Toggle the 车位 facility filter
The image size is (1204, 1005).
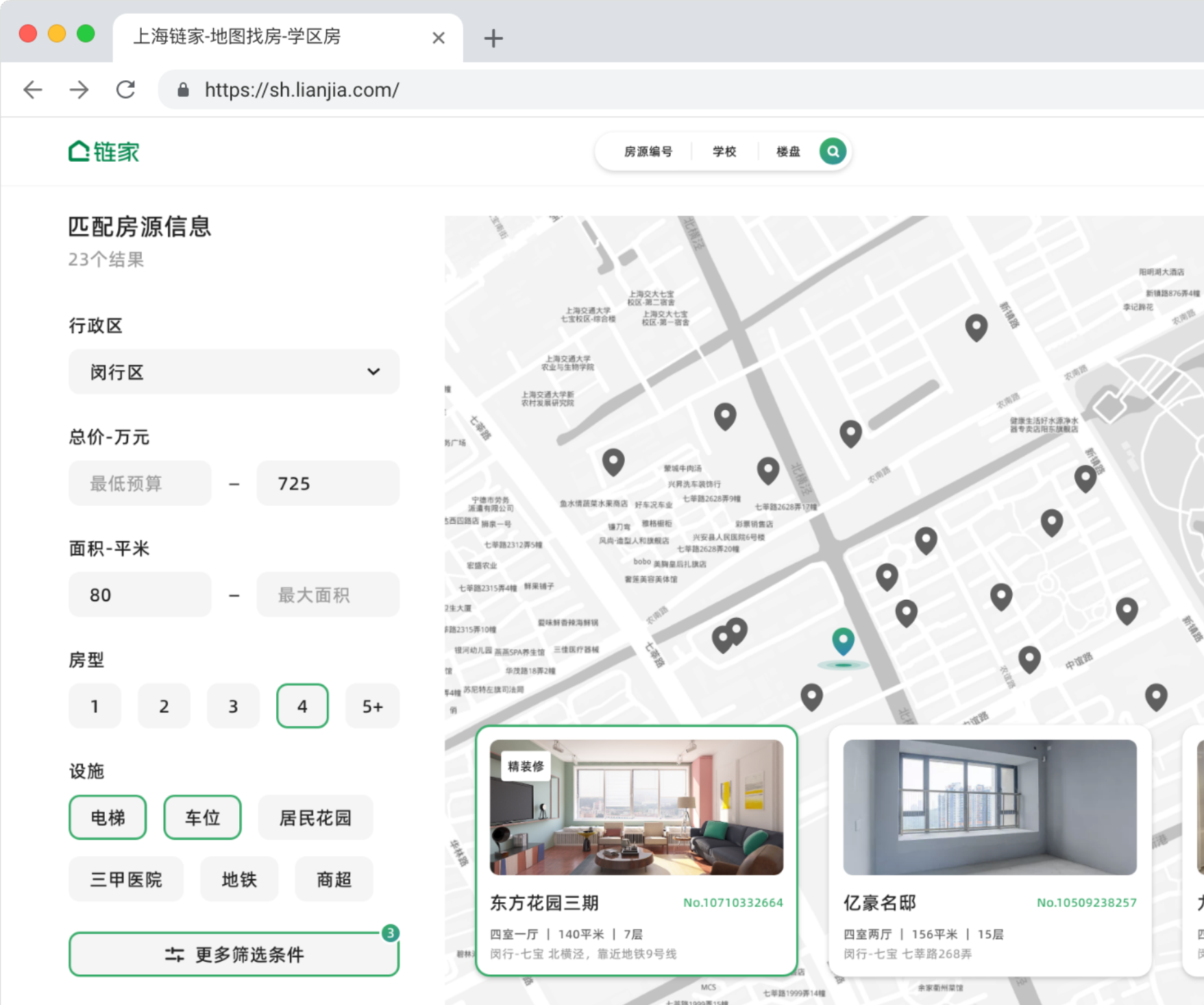pos(202,817)
